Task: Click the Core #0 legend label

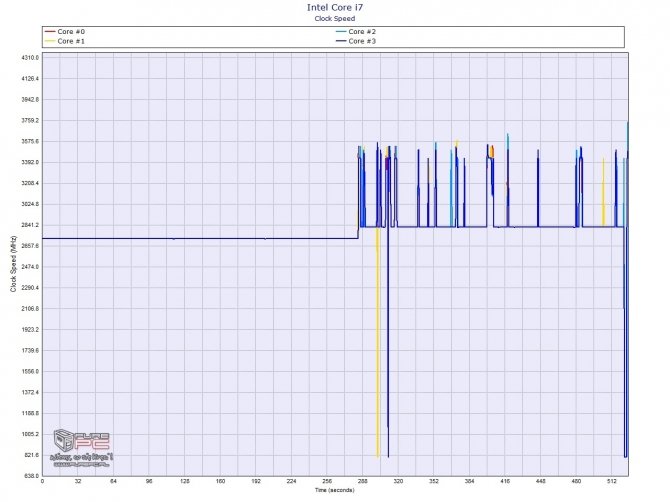Action: (71, 32)
